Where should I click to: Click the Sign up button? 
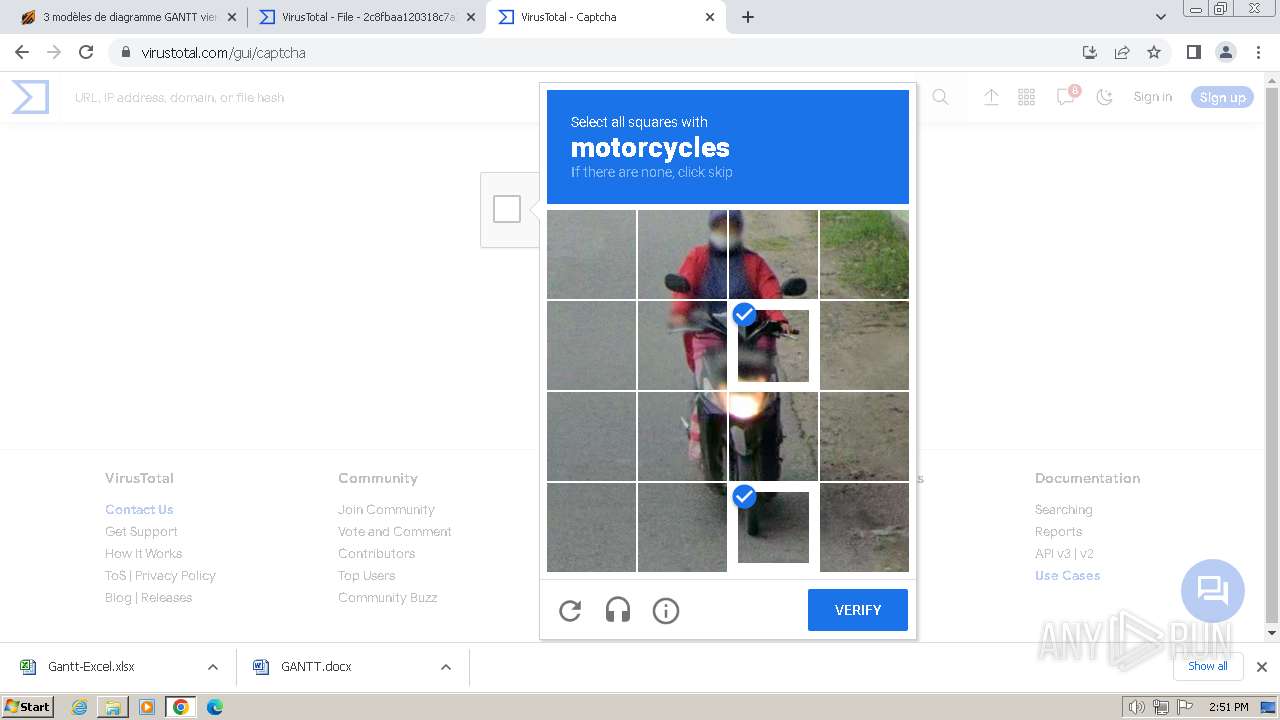(x=1222, y=97)
